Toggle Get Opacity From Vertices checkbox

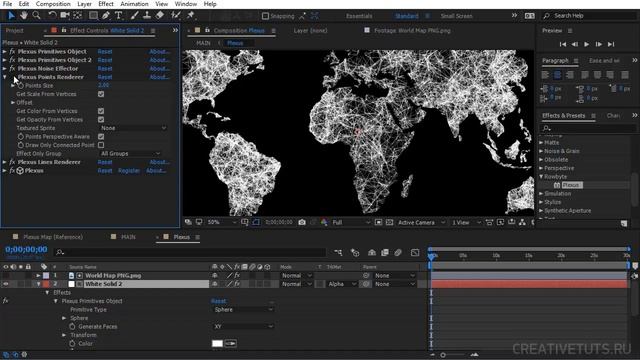[101, 120]
